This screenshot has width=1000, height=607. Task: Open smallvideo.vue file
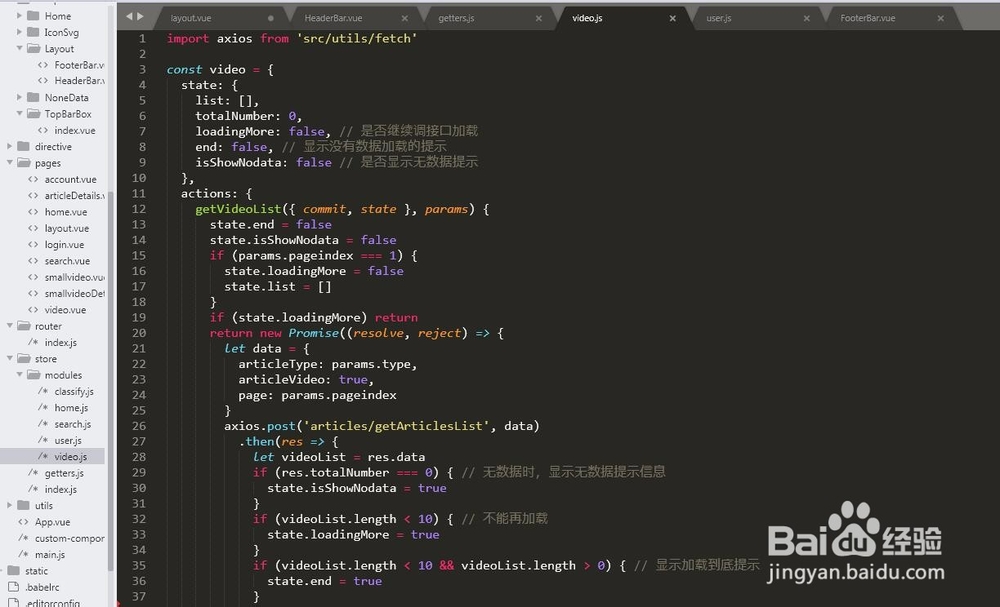tap(75, 277)
